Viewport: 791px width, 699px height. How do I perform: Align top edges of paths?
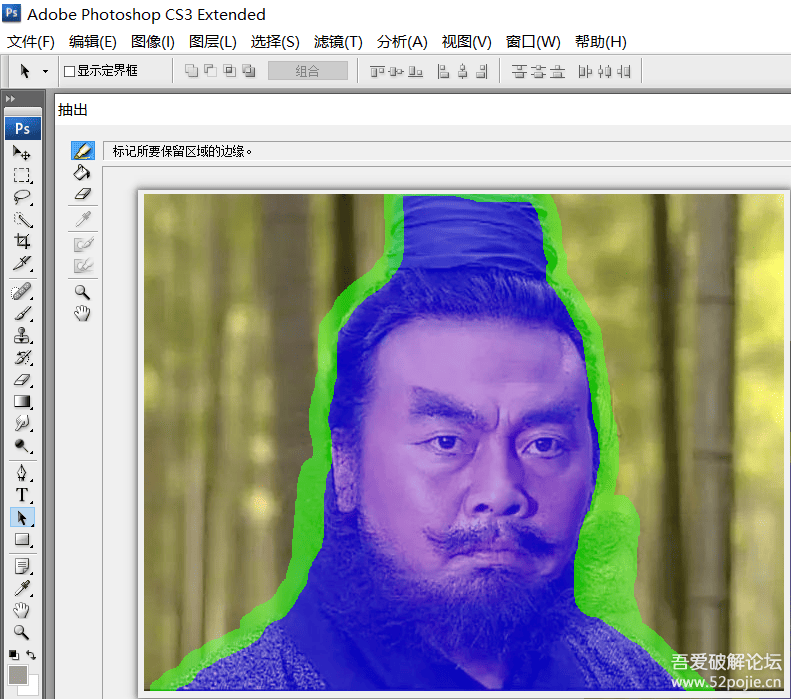[x=377, y=72]
